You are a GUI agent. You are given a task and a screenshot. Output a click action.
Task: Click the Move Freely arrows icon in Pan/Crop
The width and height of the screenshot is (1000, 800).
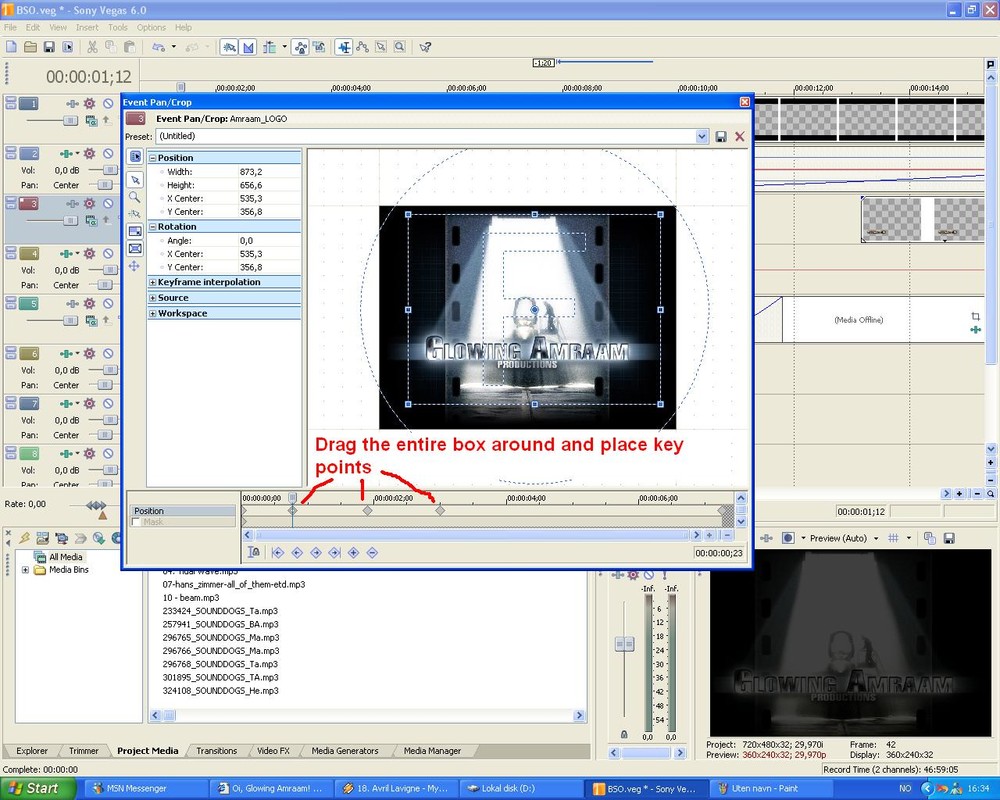[135, 265]
